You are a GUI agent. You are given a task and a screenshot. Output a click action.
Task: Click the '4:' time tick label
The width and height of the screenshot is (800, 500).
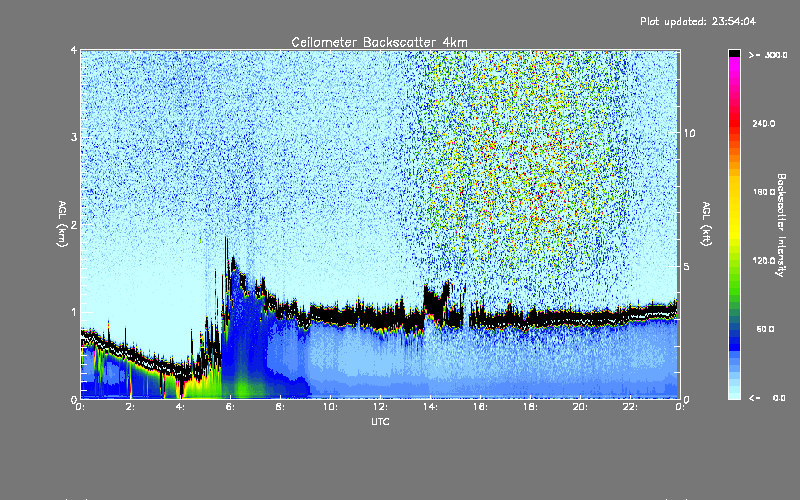(180, 407)
